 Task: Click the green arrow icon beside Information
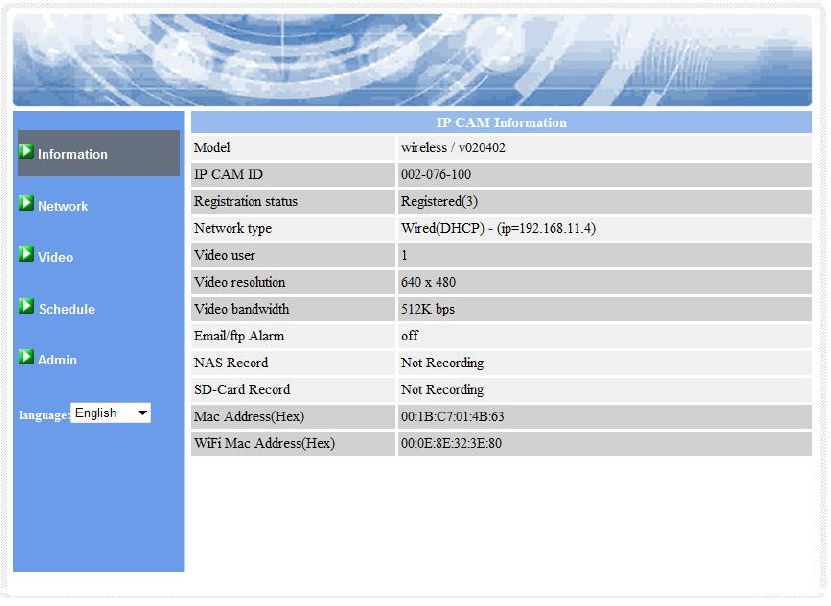[x=26, y=152]
